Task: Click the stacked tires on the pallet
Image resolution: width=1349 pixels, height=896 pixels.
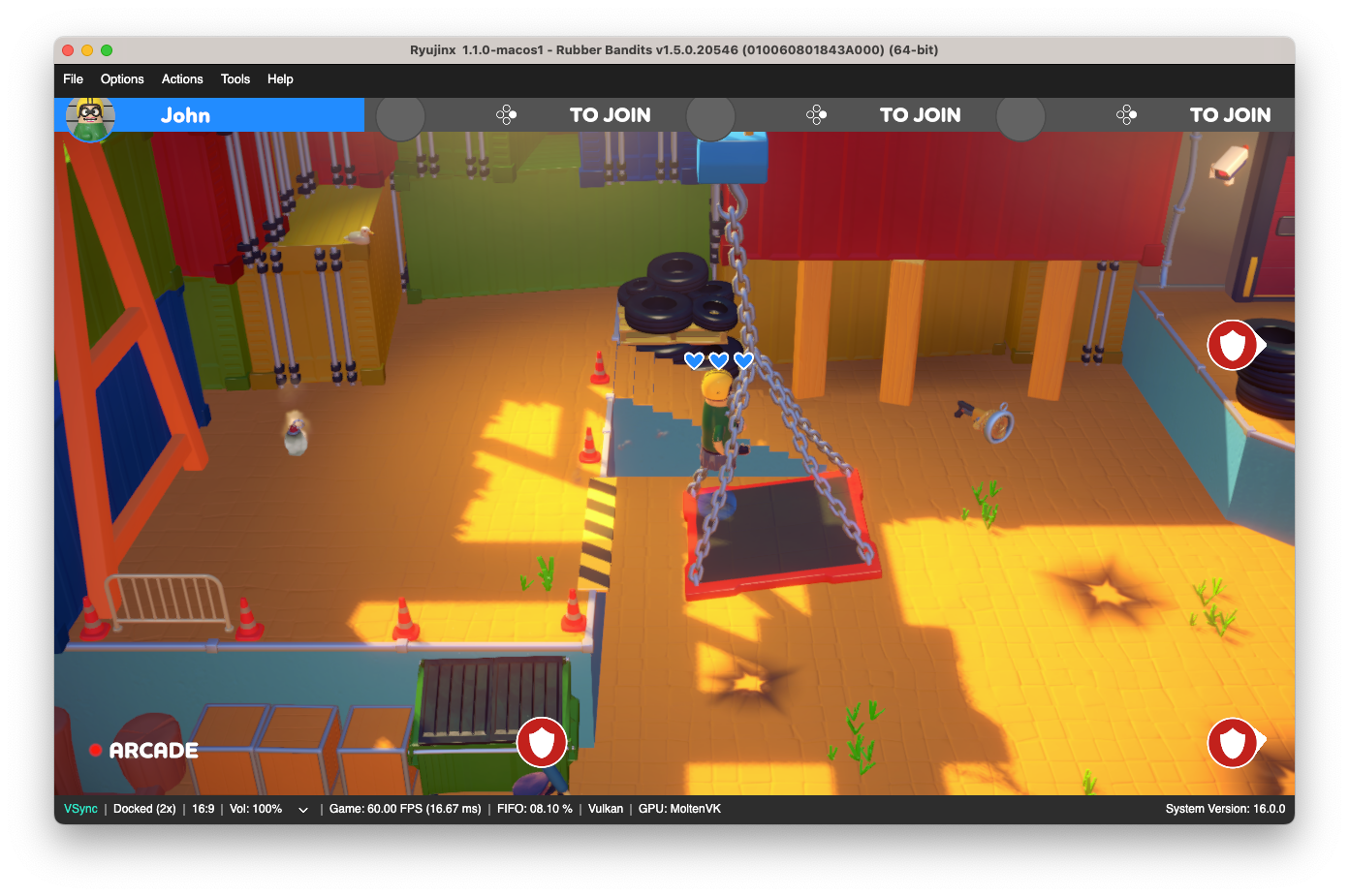Action: coord(679,292)
